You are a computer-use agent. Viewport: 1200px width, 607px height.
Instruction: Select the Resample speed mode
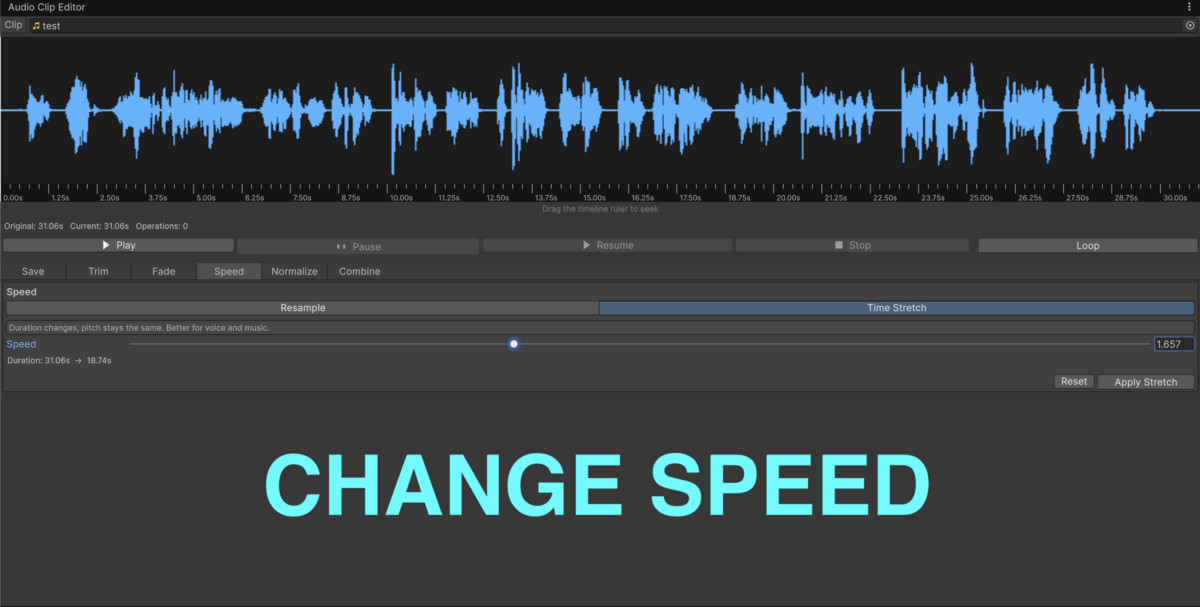(x=302, y=308)
